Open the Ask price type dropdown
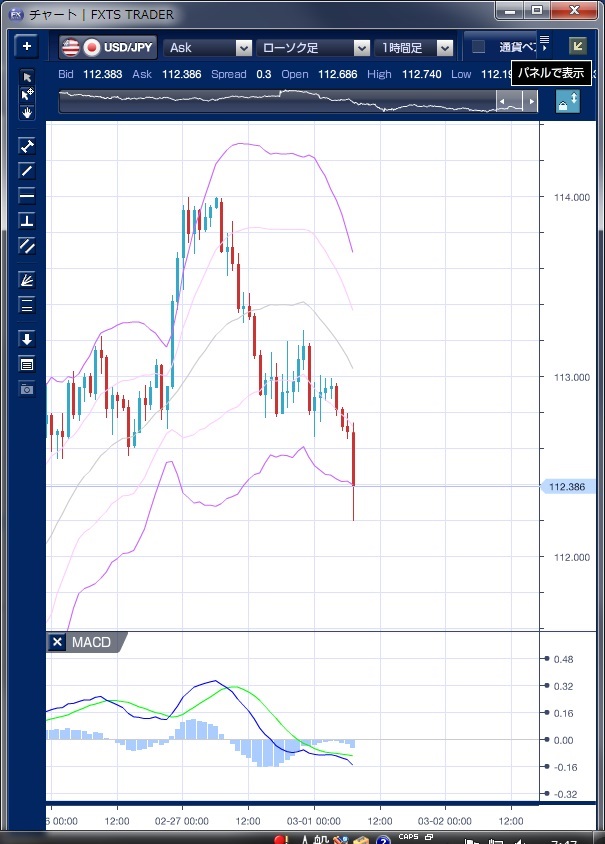This screenshot has width=605, height=844. [x=208, y=47]
